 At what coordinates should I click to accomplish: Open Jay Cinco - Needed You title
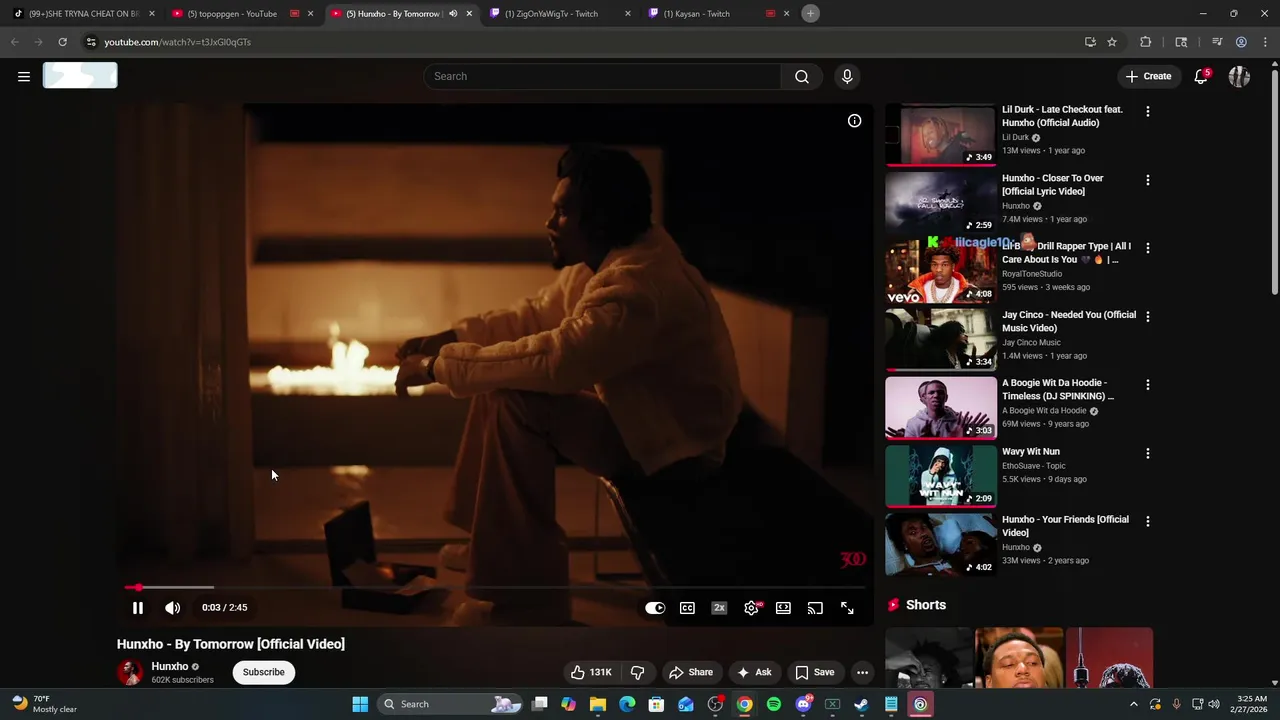coord(1069,321)
